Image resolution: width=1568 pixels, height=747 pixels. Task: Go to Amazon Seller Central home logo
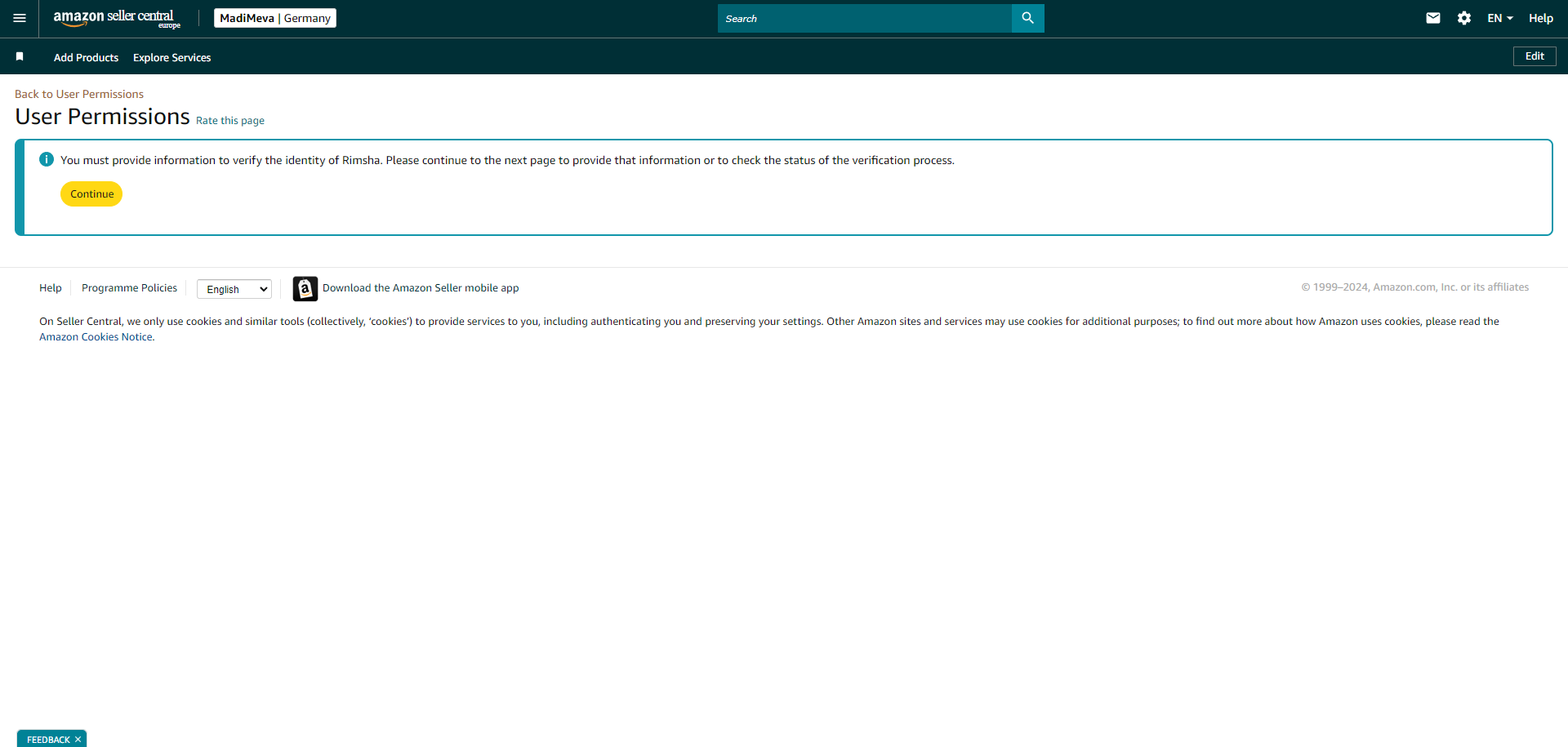pos(117,18)
